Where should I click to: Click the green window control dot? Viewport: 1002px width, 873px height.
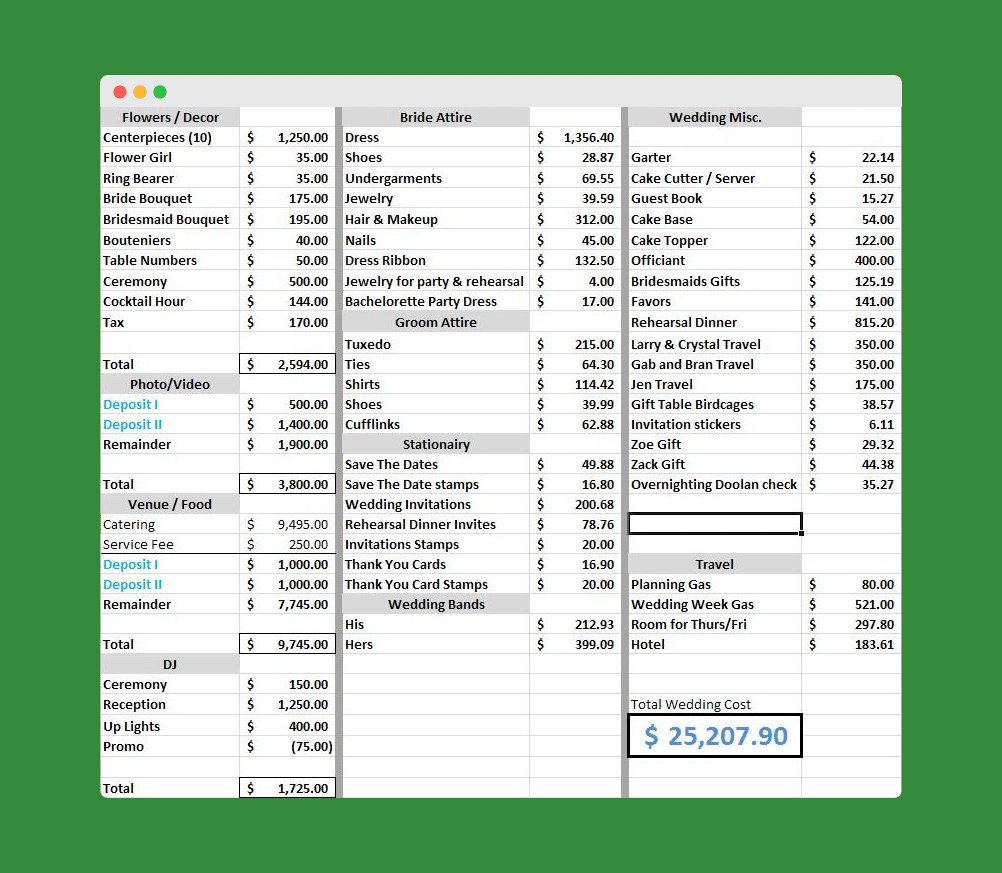point(160,91)
